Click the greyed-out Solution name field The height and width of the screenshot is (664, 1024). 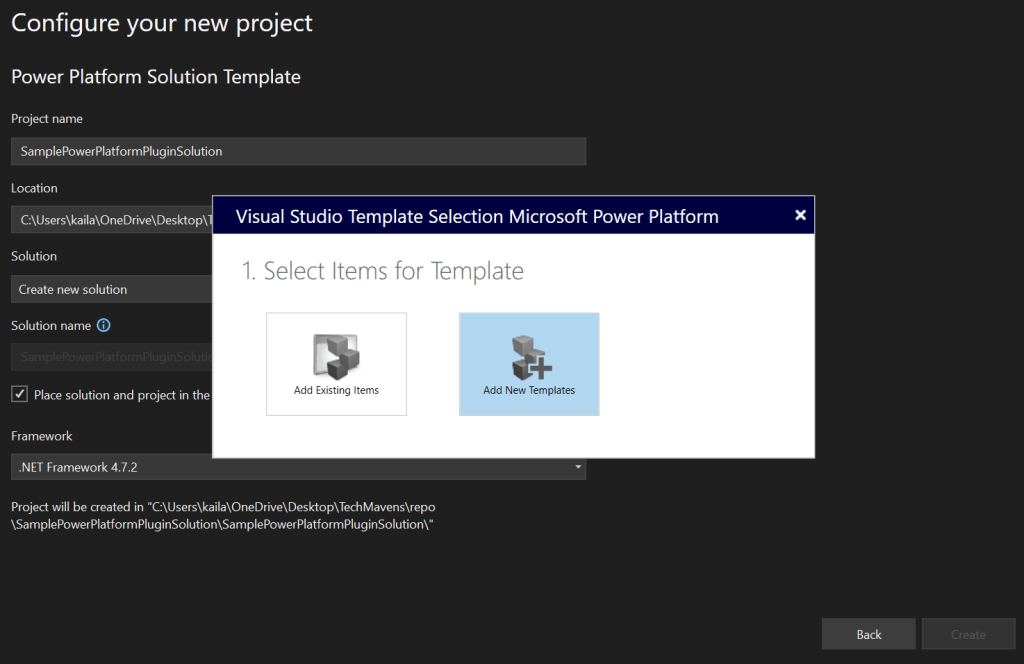112,357
